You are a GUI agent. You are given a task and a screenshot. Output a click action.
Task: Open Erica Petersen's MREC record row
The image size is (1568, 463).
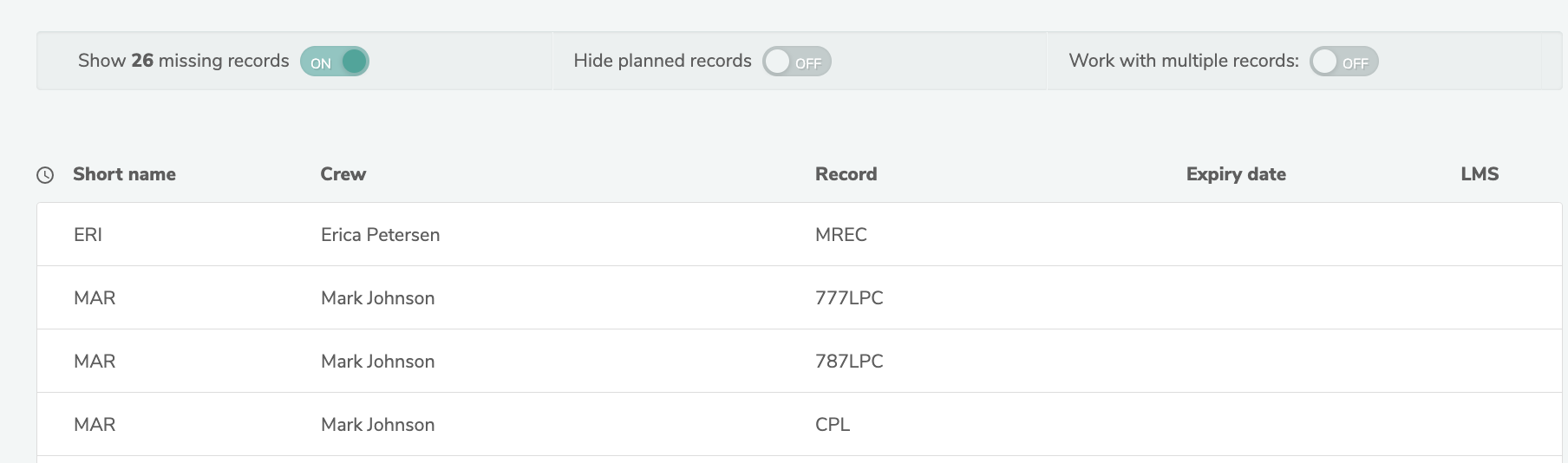tap(1041, 235)
